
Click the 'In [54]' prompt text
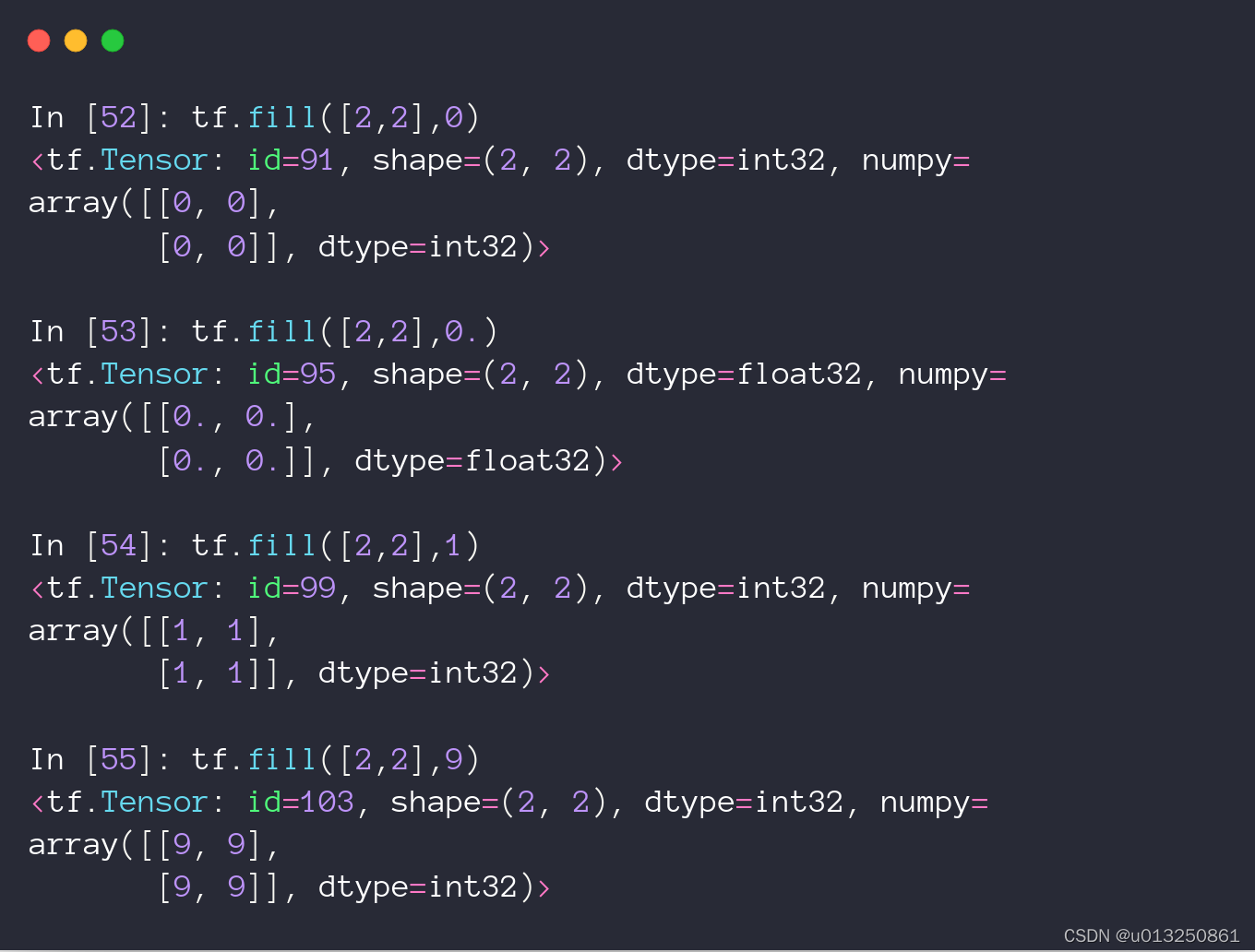[x=92, y=545]
